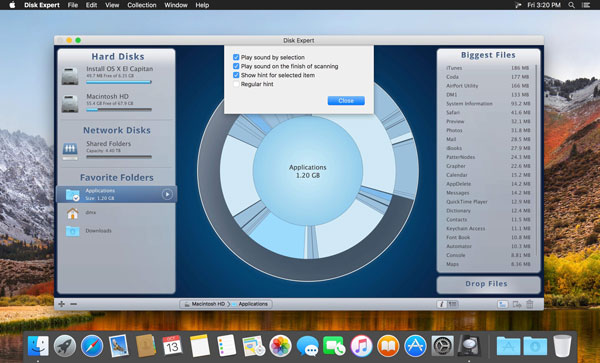Screen dimensions: 600x363
Task: Open the Help menu
Action: pos(202,5)
